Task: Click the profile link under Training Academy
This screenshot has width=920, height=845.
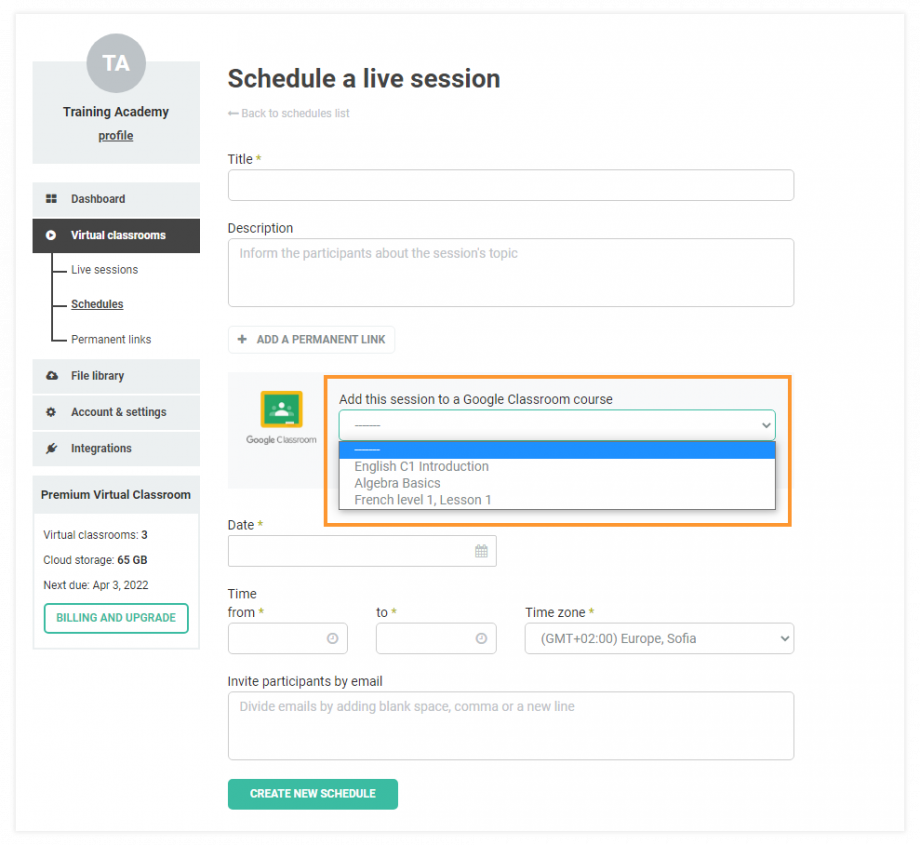Action: point(115,135)
